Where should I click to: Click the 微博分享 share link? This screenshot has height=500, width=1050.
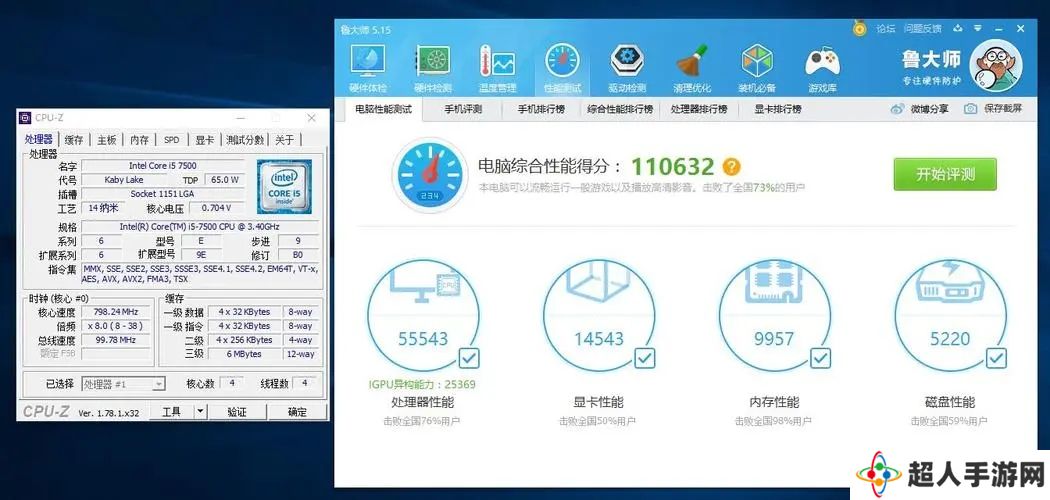pos(929,109)
